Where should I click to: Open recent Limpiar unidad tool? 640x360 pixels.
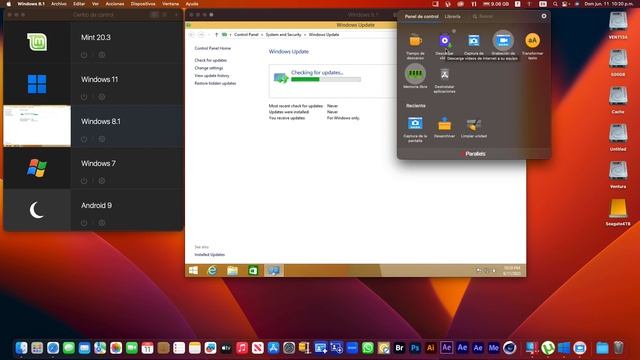click(x=474, y=124)
